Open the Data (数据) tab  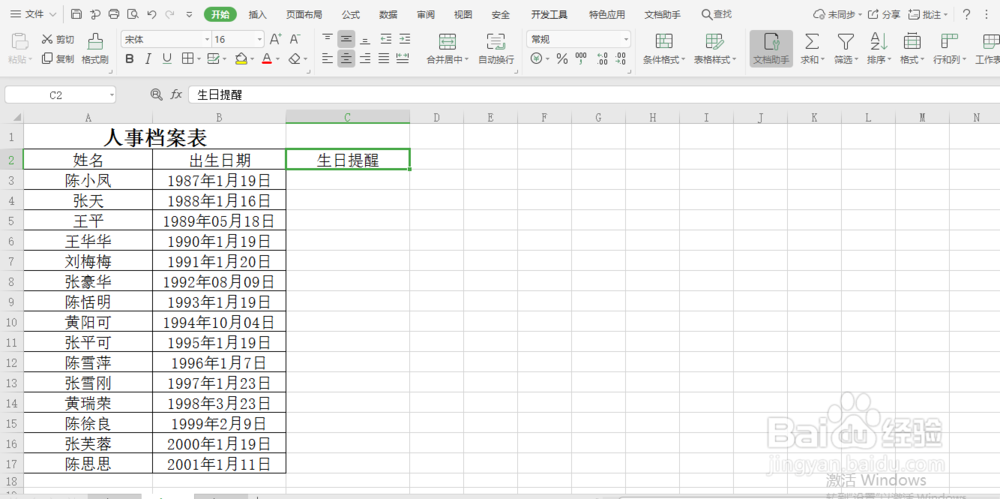click(x=388, y=15)
